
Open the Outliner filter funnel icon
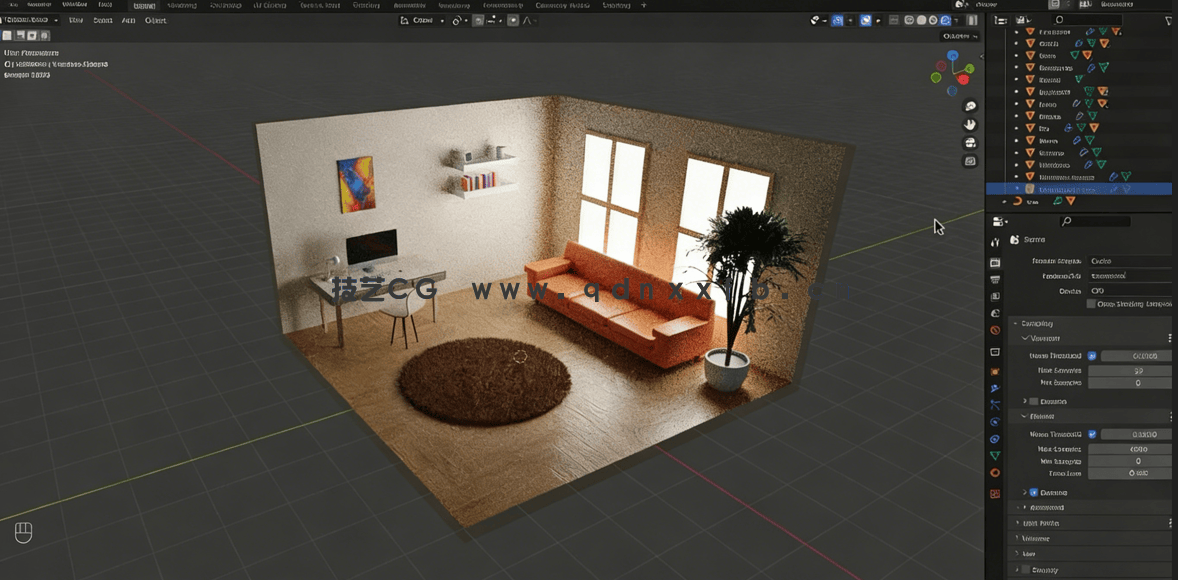click(1169, 19)
